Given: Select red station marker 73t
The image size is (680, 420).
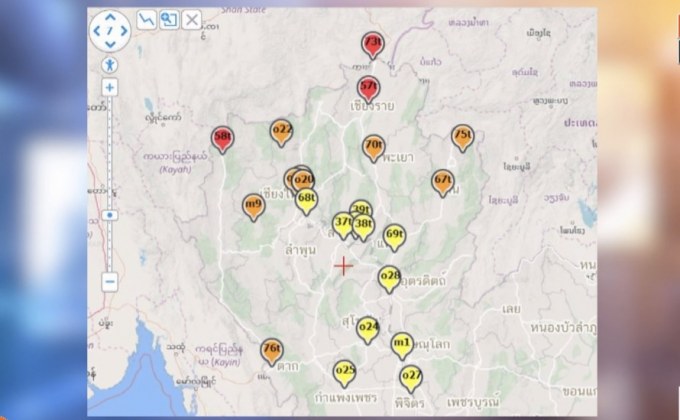Looking at the screenshot, I should 372,46.
